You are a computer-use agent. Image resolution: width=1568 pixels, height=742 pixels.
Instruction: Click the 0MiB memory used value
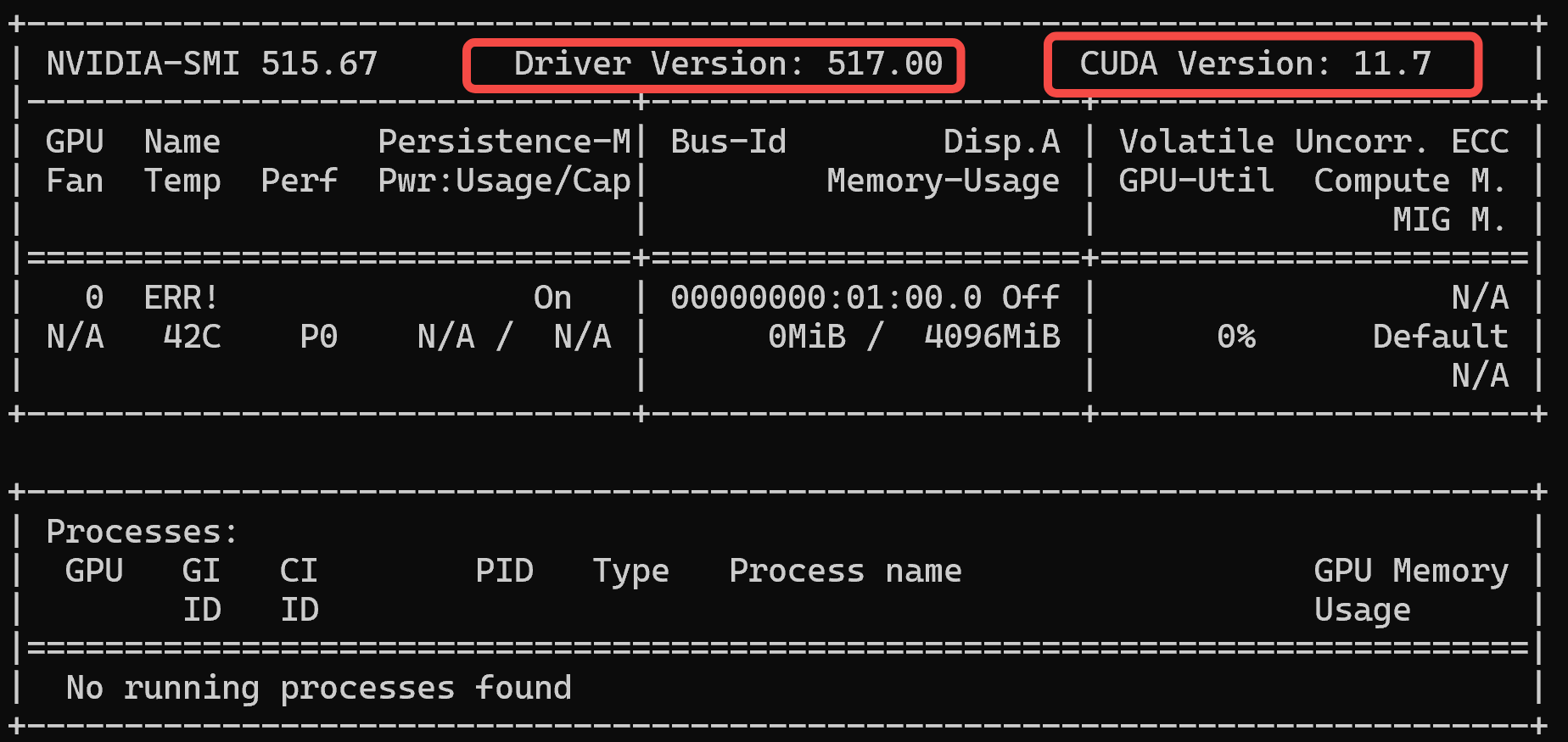(806, 338)
